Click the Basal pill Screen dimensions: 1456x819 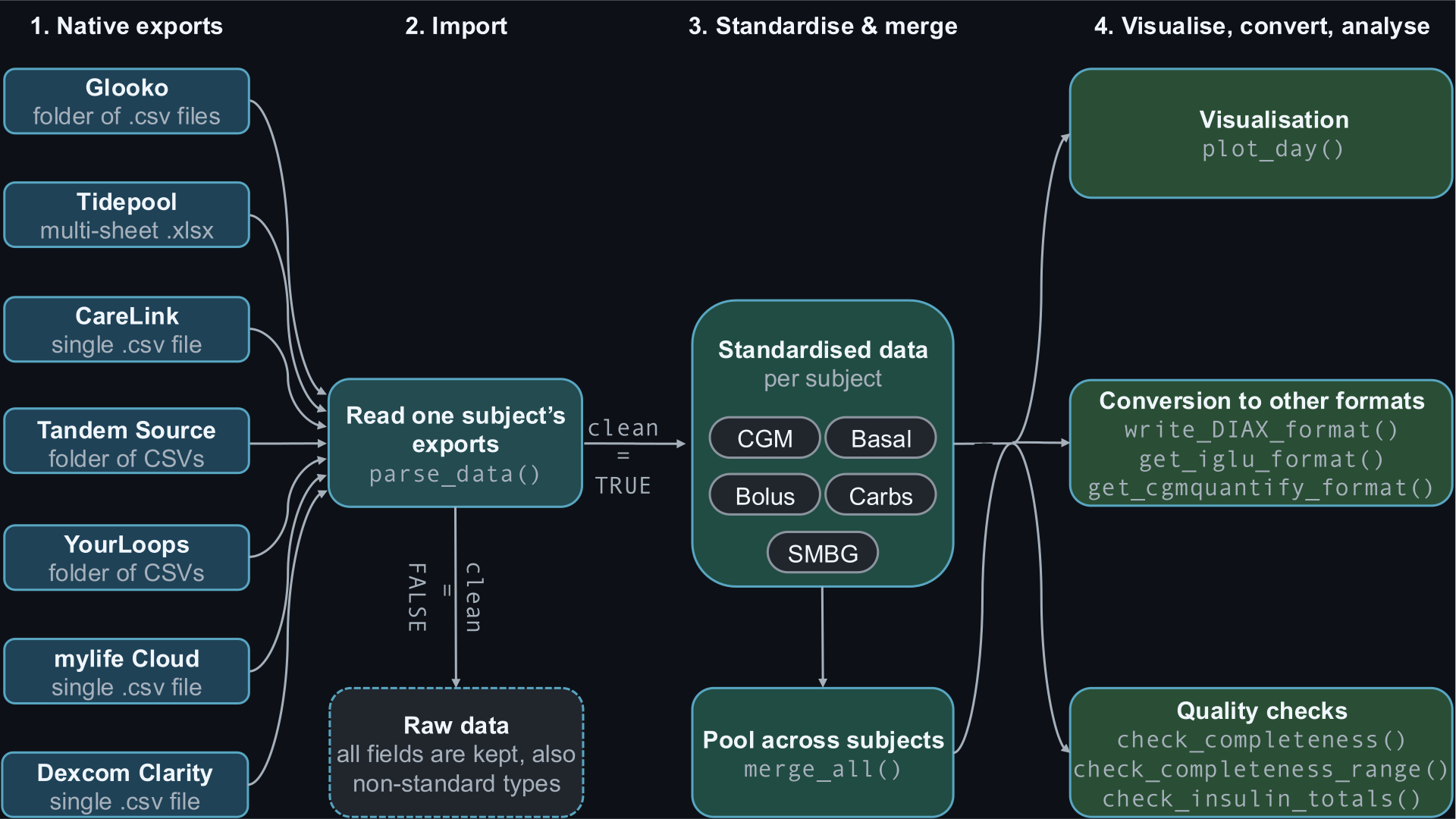point(880,438)
